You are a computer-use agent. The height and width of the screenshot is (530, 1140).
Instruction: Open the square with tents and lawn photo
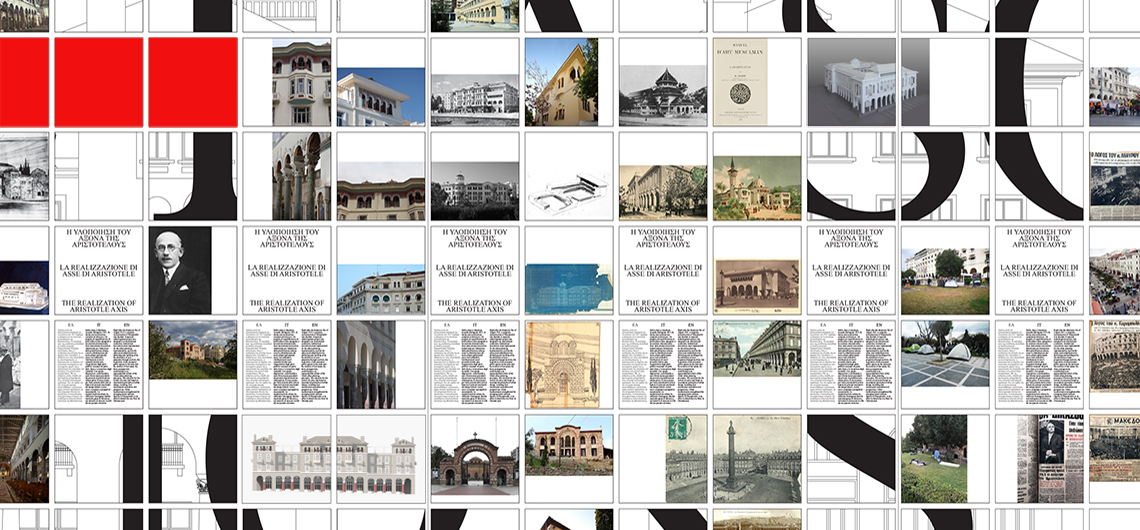point(944,281)
